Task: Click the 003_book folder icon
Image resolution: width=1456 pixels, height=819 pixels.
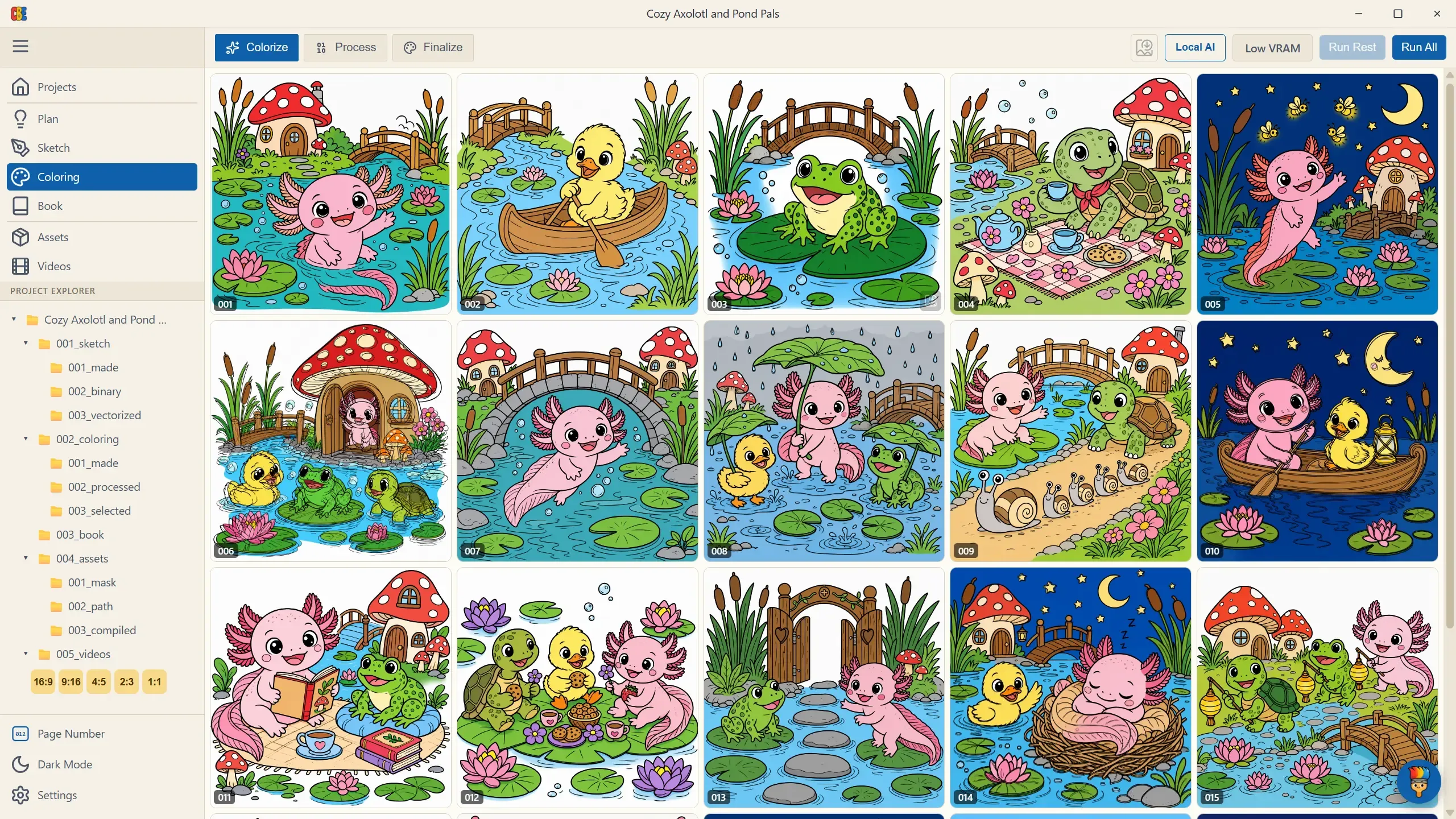Action: click(44, 535)
